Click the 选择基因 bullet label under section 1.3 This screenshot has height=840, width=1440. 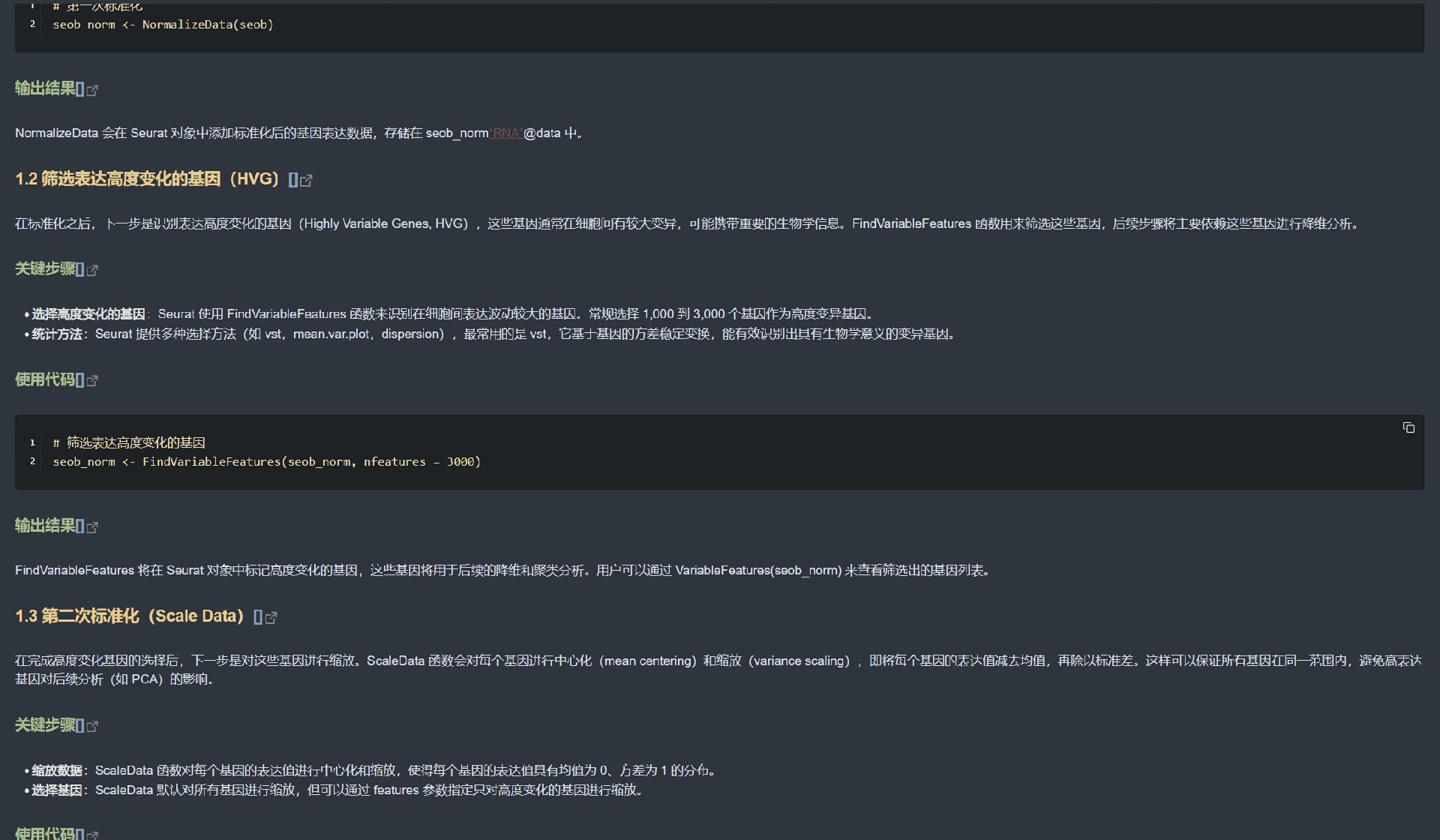tap(57, 790)
